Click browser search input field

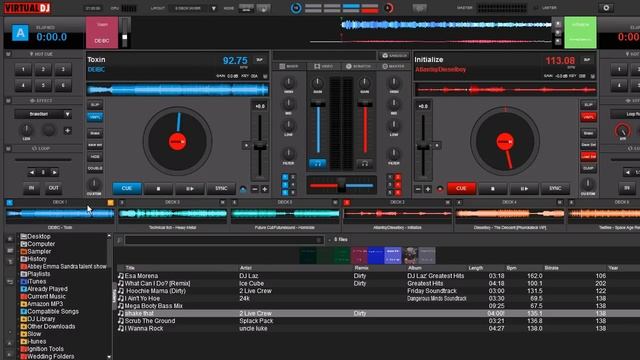click(x=224, y=240)
